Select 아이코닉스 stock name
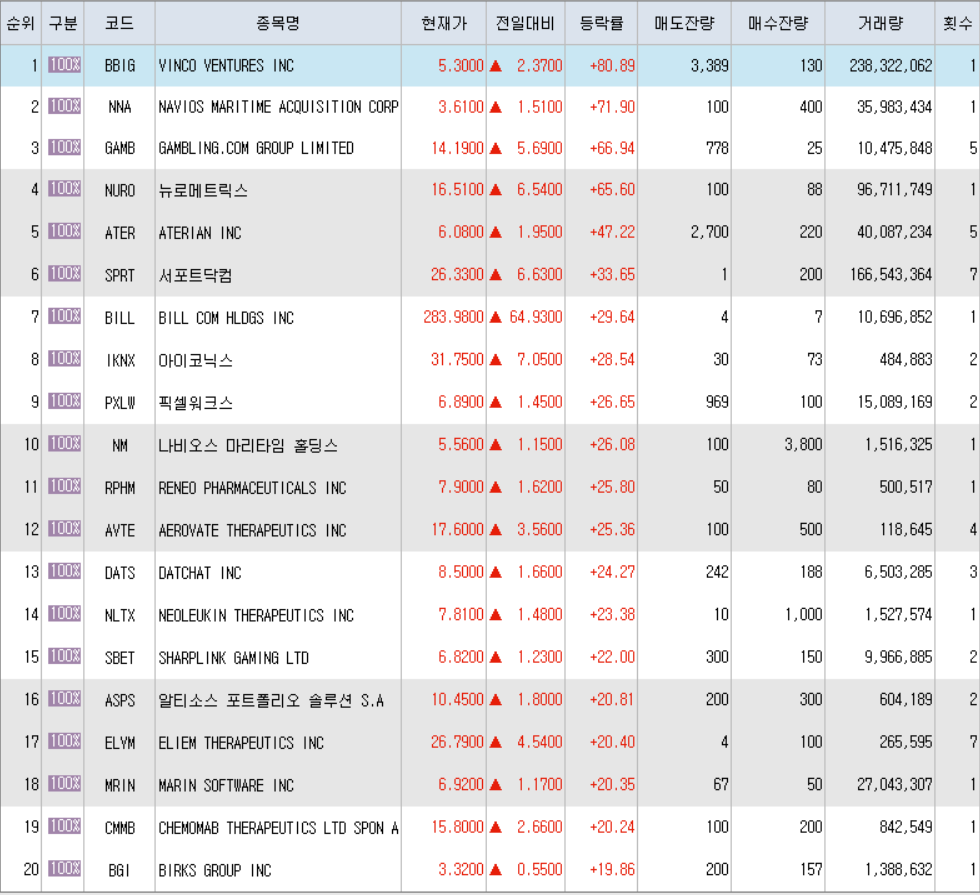The height and width of the screenshot is (895, 980). pyautogui.click(x=196, y=361)
